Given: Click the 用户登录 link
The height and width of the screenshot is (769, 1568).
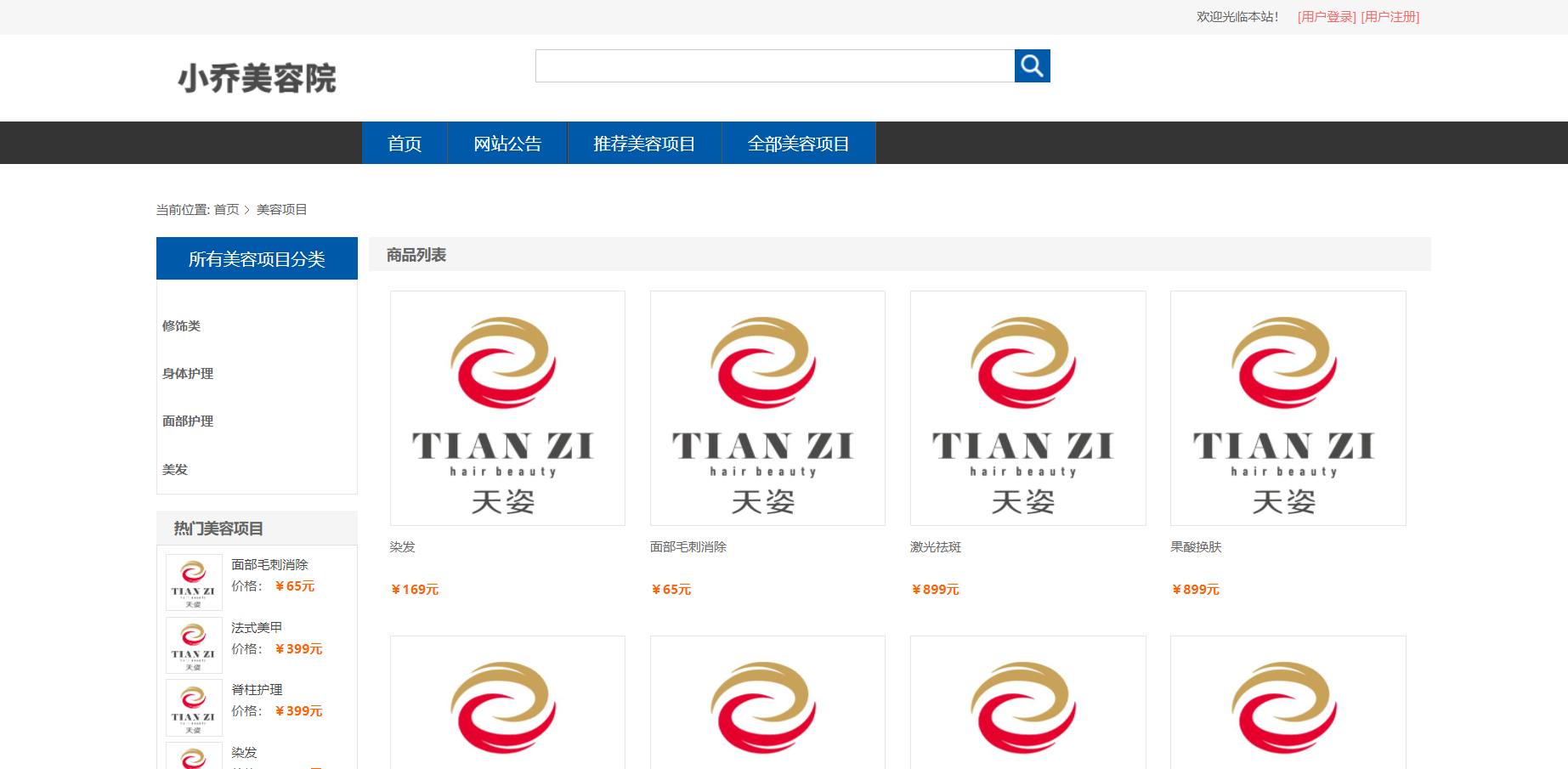Looking at the screenshot, I should click(x=1326, y=17).
